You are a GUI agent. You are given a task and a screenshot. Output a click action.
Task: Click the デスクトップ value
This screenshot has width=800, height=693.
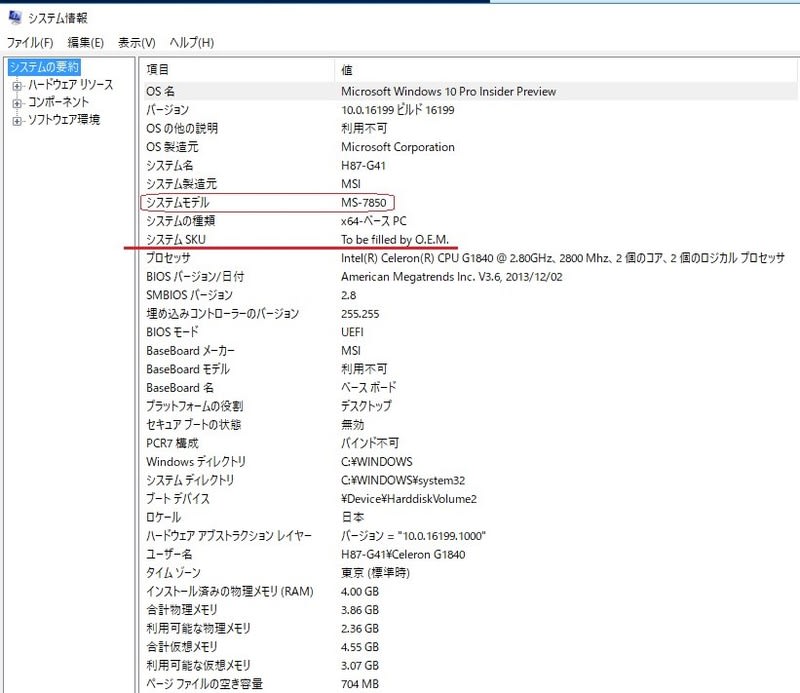click(366, 406)
